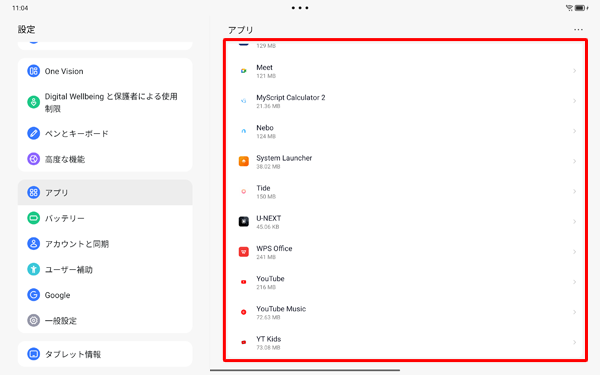Screen dimensions: 600x375
Task: Open Meet via its row chevron
Action: pos(574,71)
